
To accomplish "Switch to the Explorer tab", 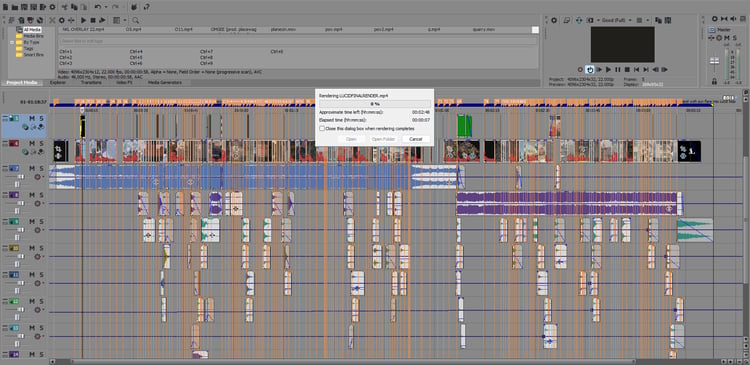I will (x=58, y=82).
